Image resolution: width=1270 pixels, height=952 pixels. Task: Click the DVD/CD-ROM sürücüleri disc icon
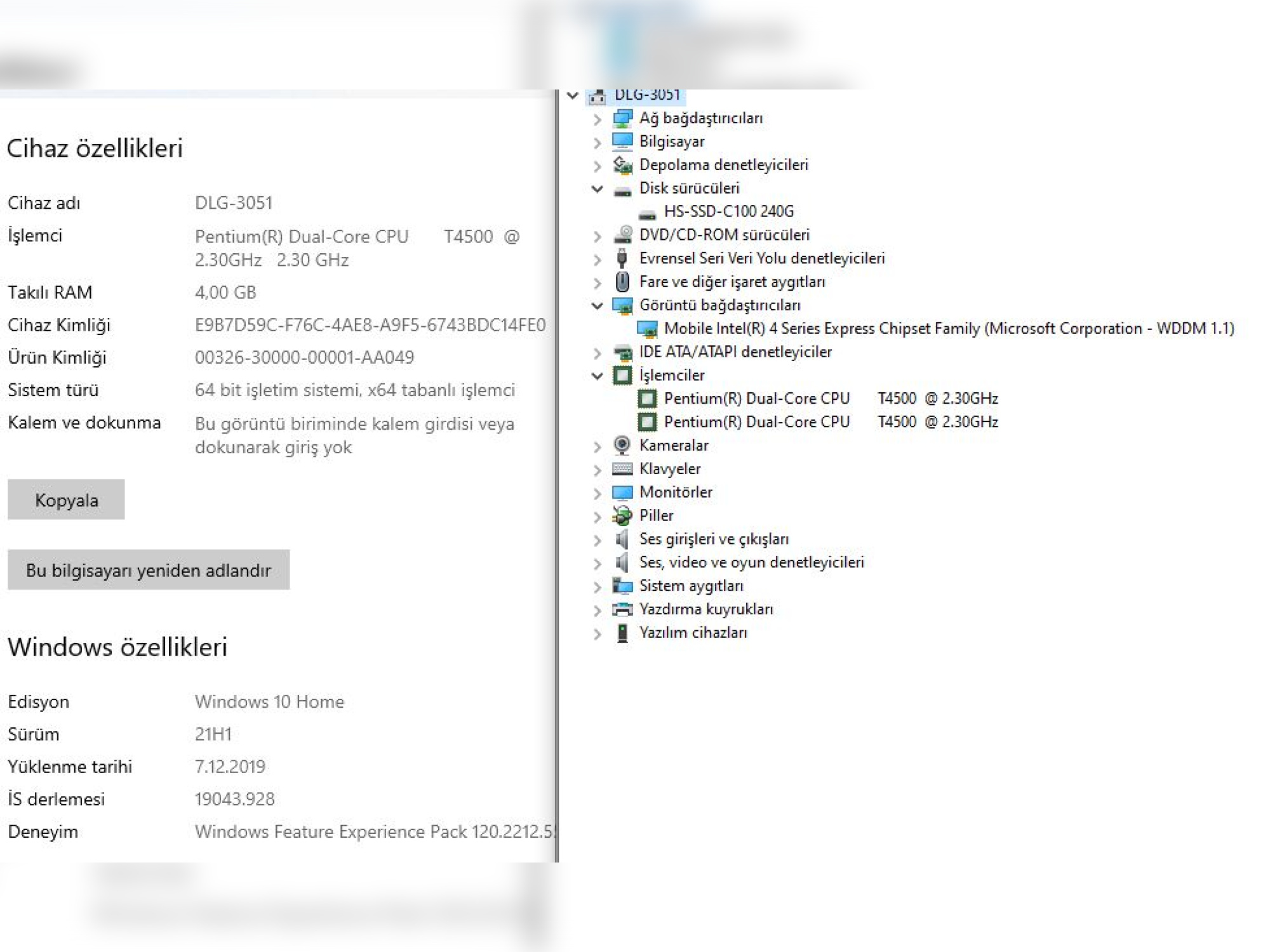coord(622,235)
